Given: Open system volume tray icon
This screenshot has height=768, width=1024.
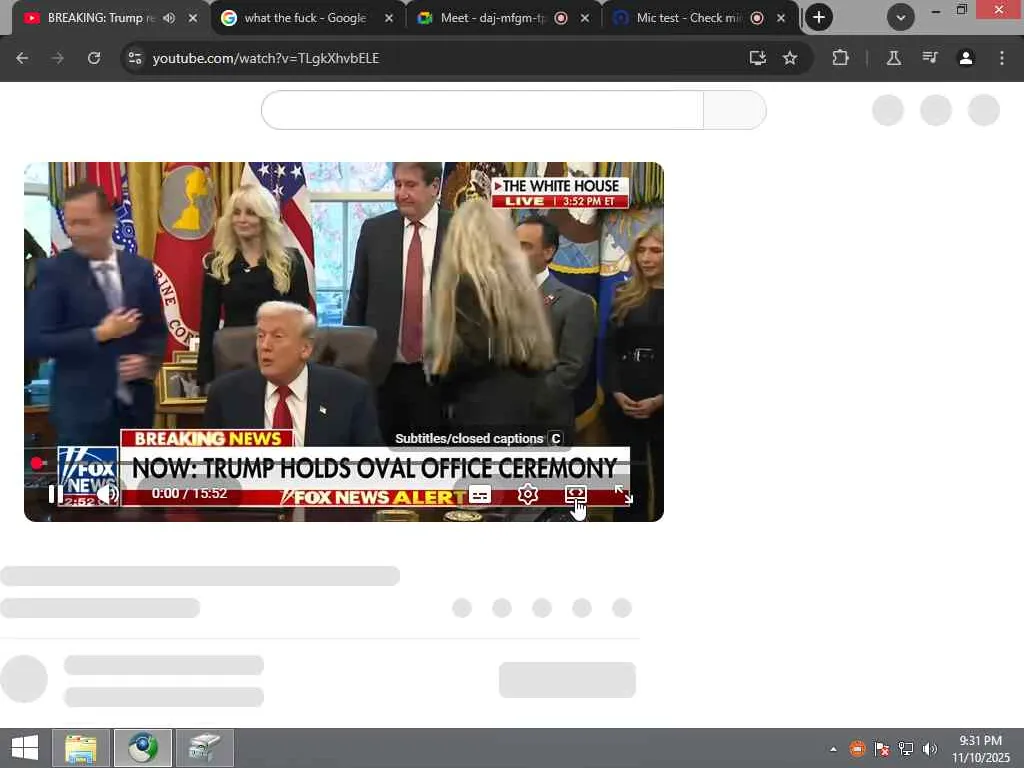Looking at the screenshot, I should [x=930, y=748].
